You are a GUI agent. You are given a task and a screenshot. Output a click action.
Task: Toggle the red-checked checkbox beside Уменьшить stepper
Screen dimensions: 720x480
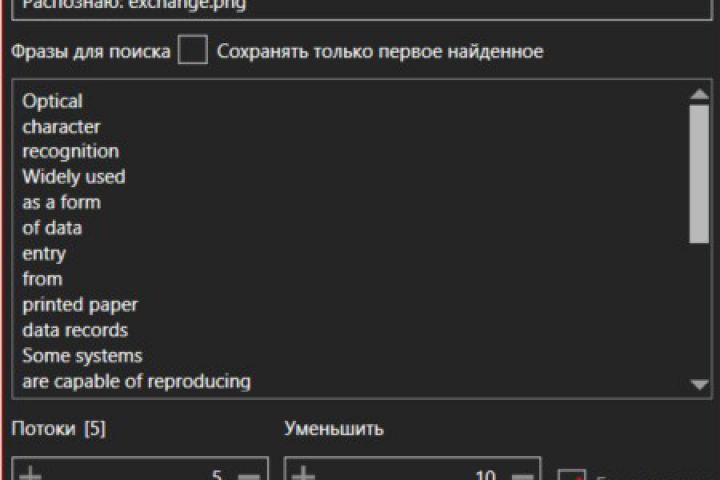pos(572,476)
